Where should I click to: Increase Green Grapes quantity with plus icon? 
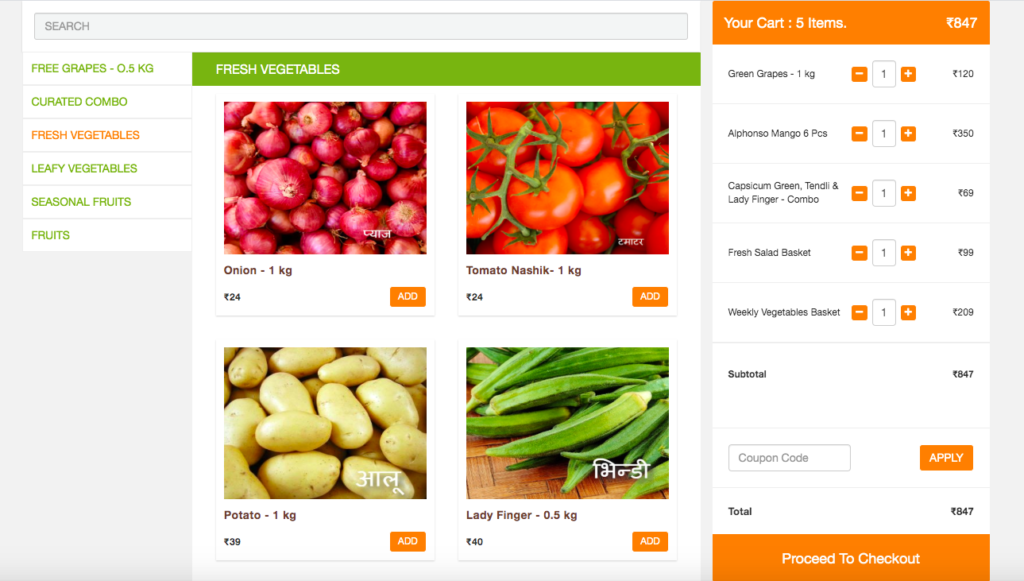(908, 74)
